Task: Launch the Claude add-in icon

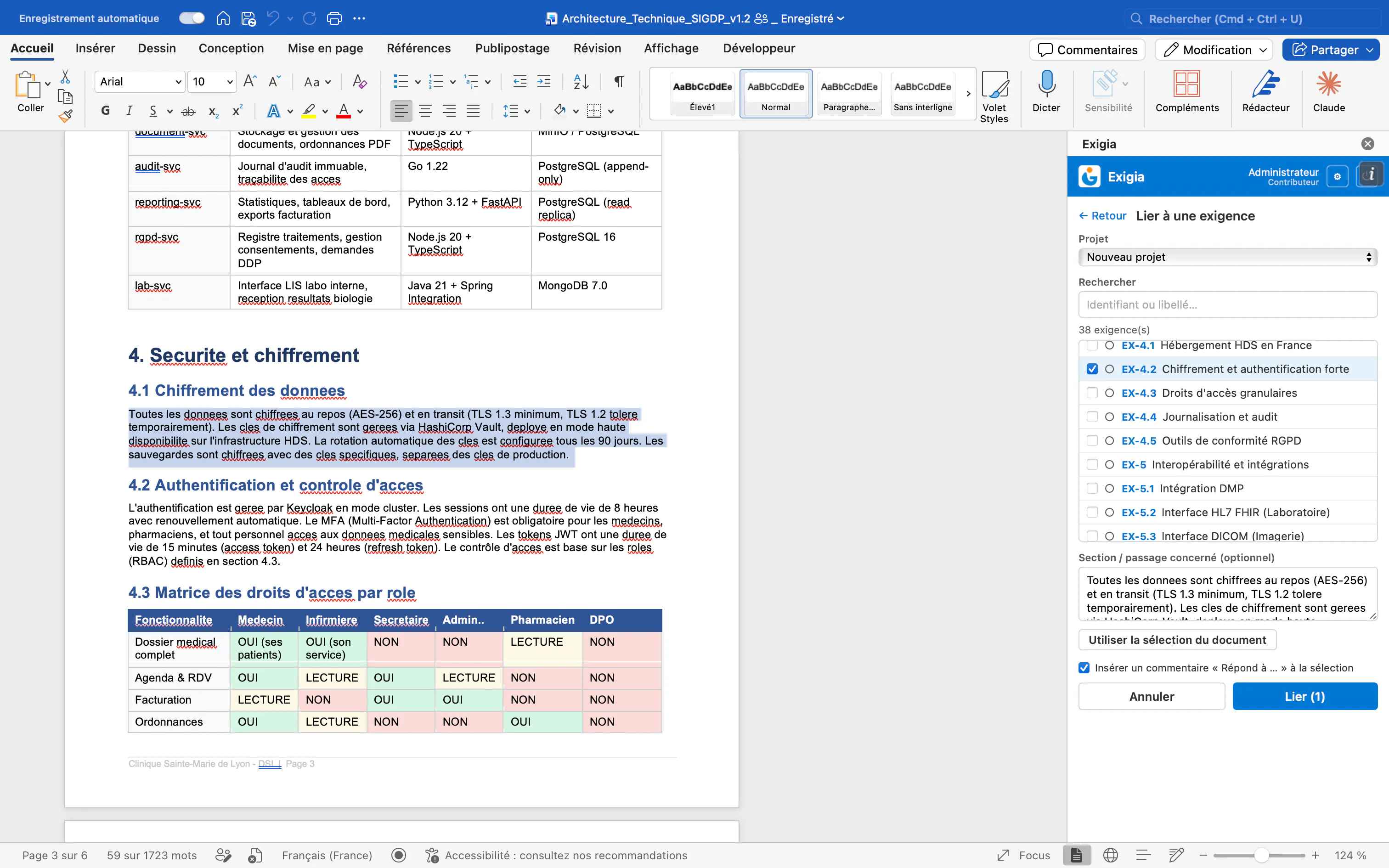Action: [x=1328, y=84]
